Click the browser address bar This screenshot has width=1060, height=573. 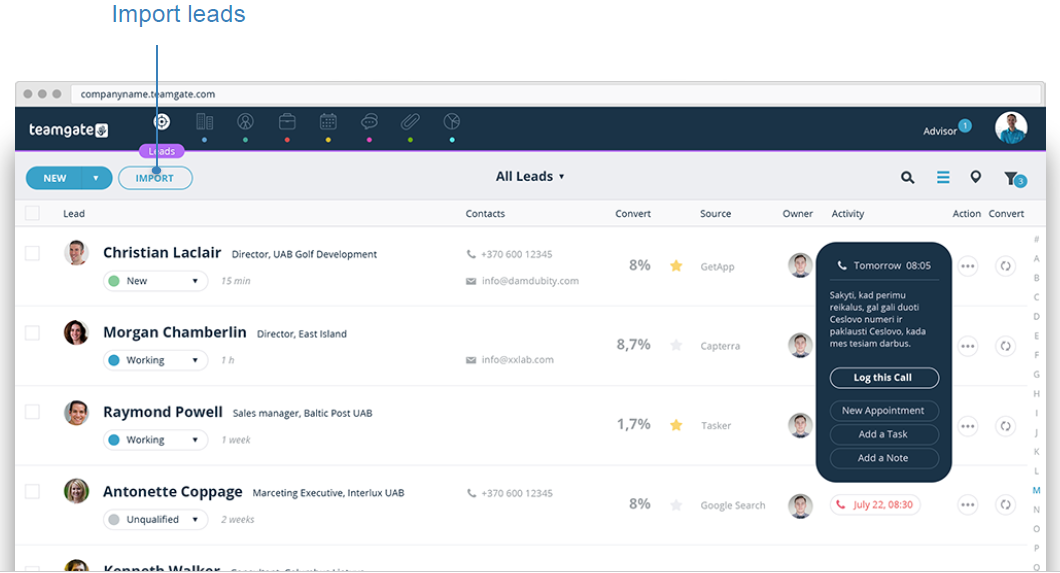558,94
